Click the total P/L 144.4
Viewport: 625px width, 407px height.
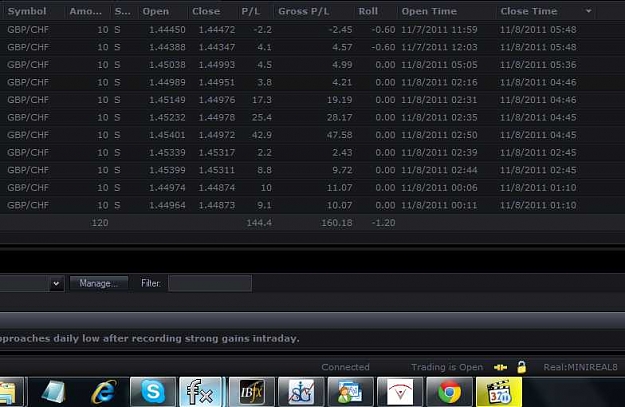(x=259, y=222)
